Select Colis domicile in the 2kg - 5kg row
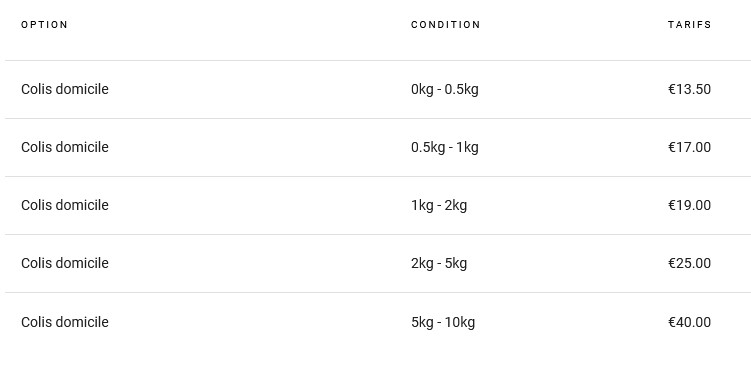The width and height of the screenshot is (751, 380). 65,263
